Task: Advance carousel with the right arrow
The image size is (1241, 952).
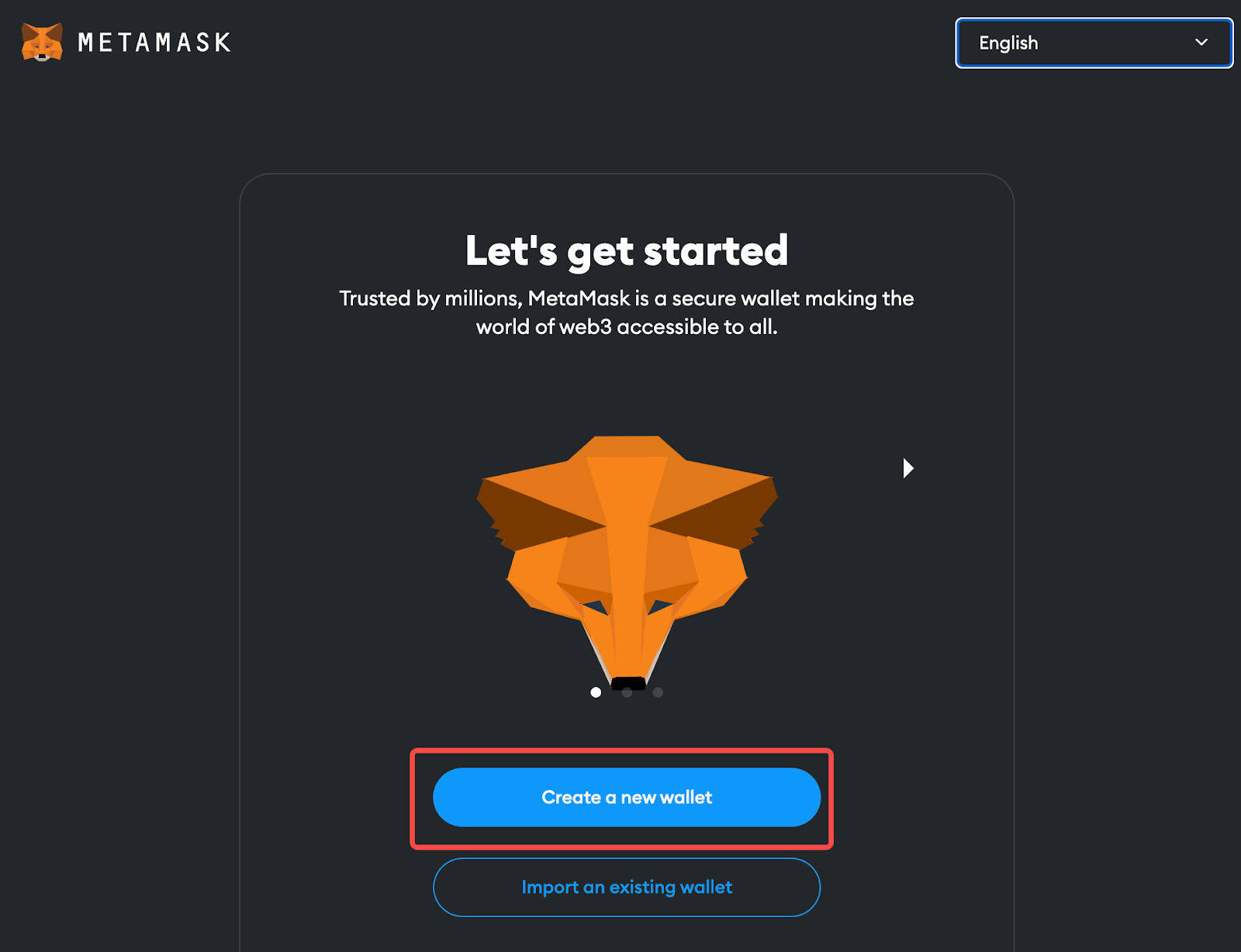Action: click(x=908, y=468)
